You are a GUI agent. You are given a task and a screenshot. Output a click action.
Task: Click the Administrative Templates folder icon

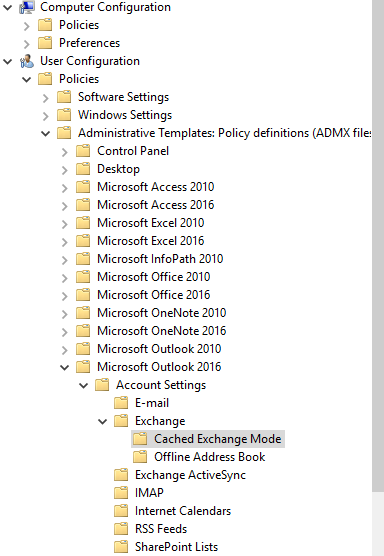(x=64, y=133)
